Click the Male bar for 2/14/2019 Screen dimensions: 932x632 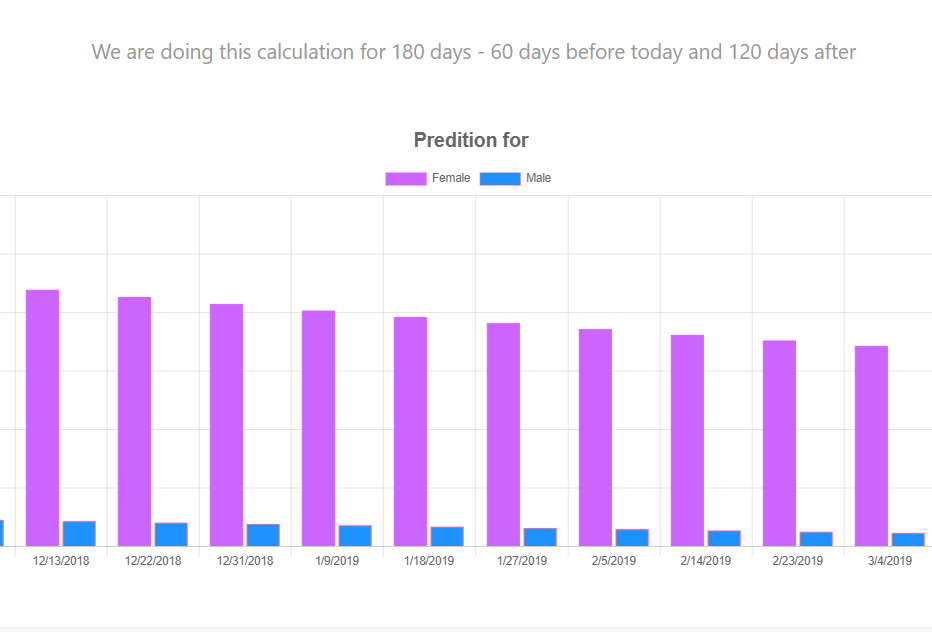click(724, 538)
